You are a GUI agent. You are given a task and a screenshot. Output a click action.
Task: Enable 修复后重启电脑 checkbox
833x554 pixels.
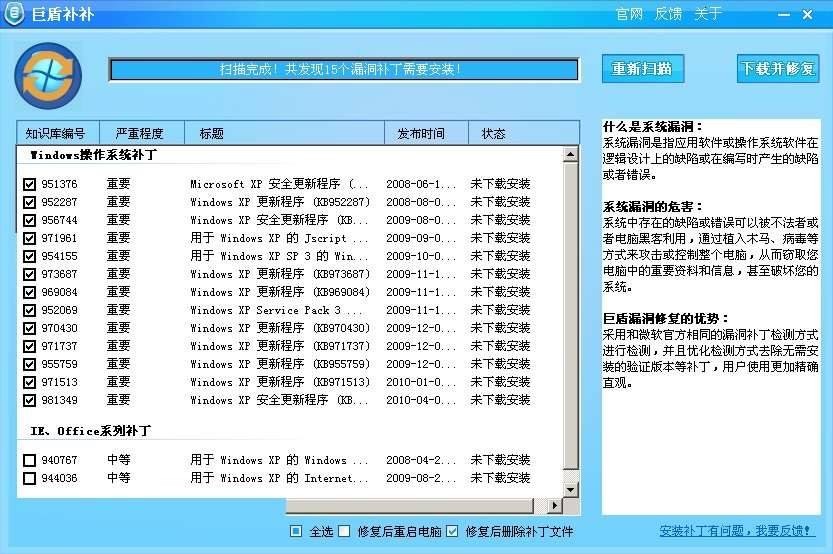[x=344, y=531]
